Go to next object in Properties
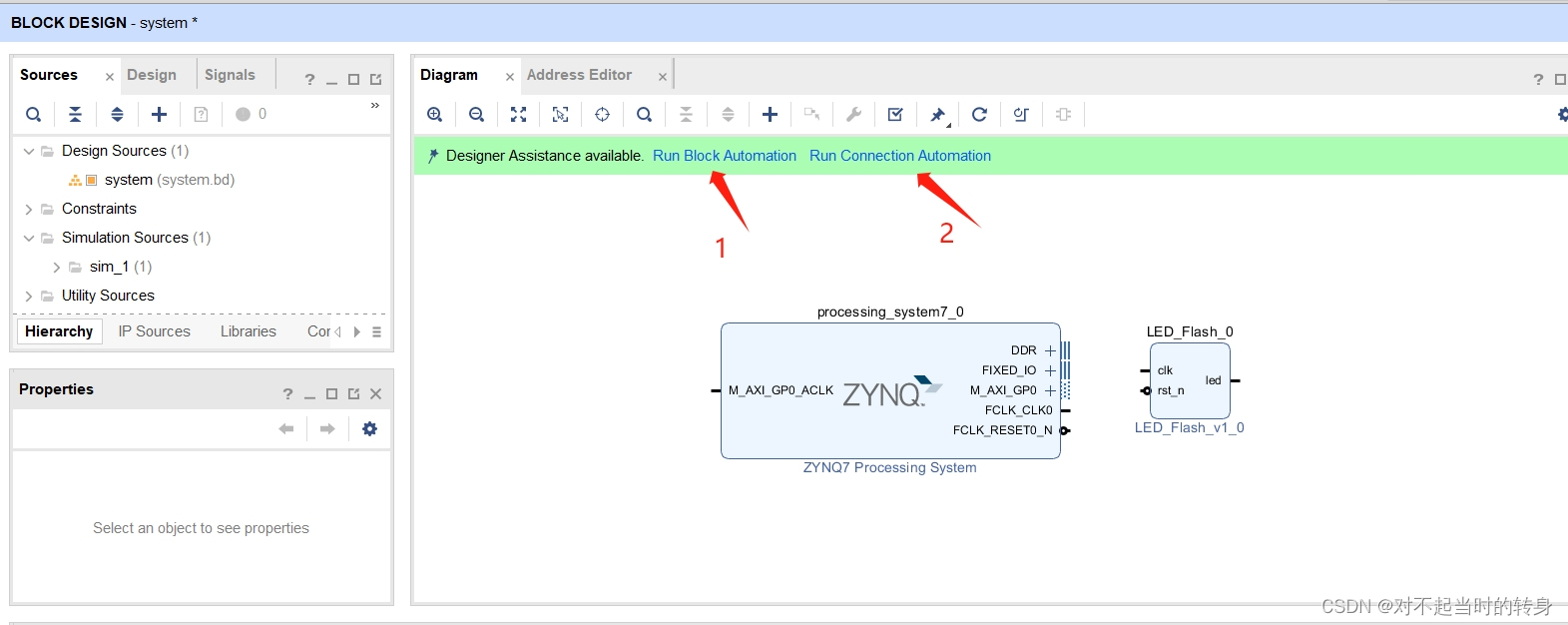This screenshot has height=625, width=1568. pyautogui.click(x=327, y=429)
